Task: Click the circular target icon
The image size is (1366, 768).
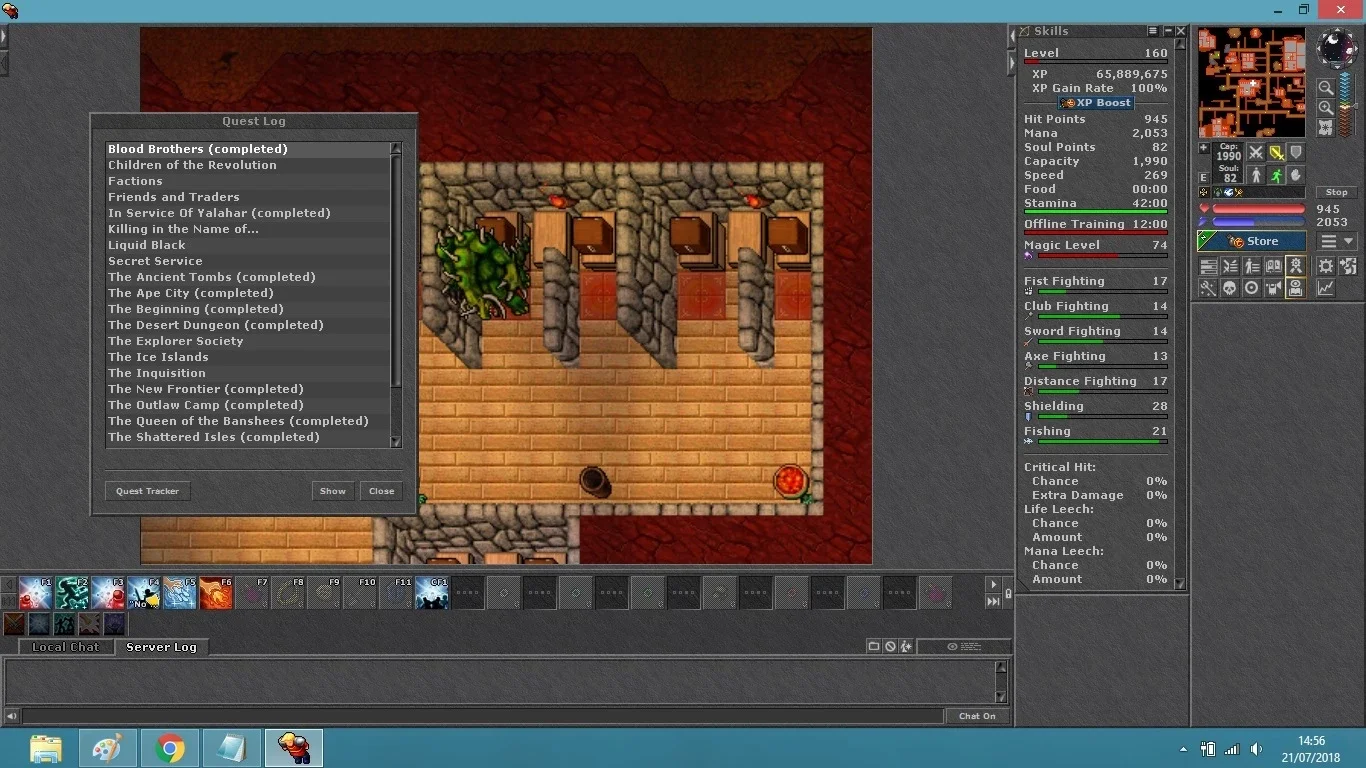Action: point(1252,288)
